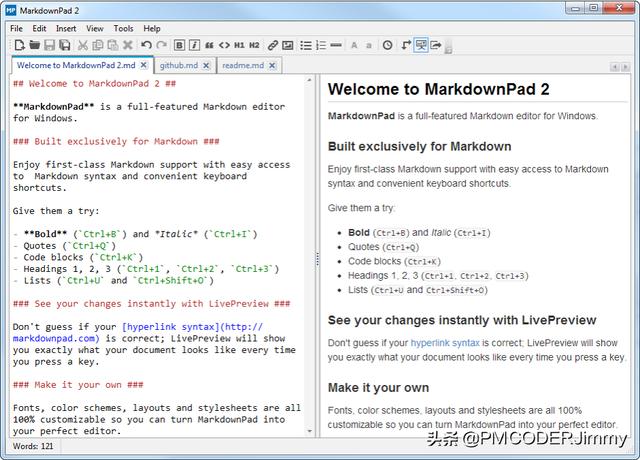Convert text to uppercase with A icon

point(354,45)
